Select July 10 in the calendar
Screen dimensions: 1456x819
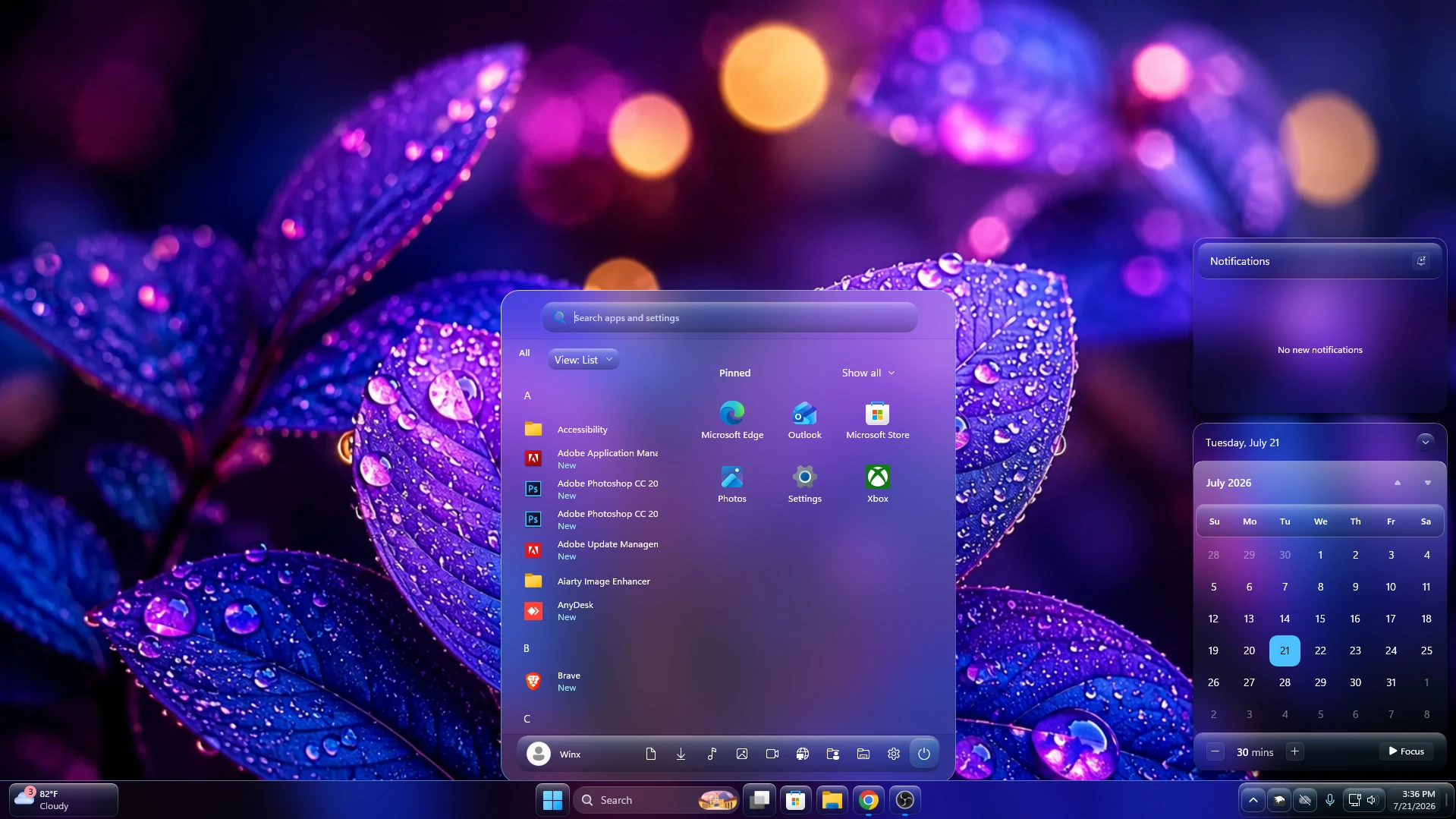click(1391, 587)
